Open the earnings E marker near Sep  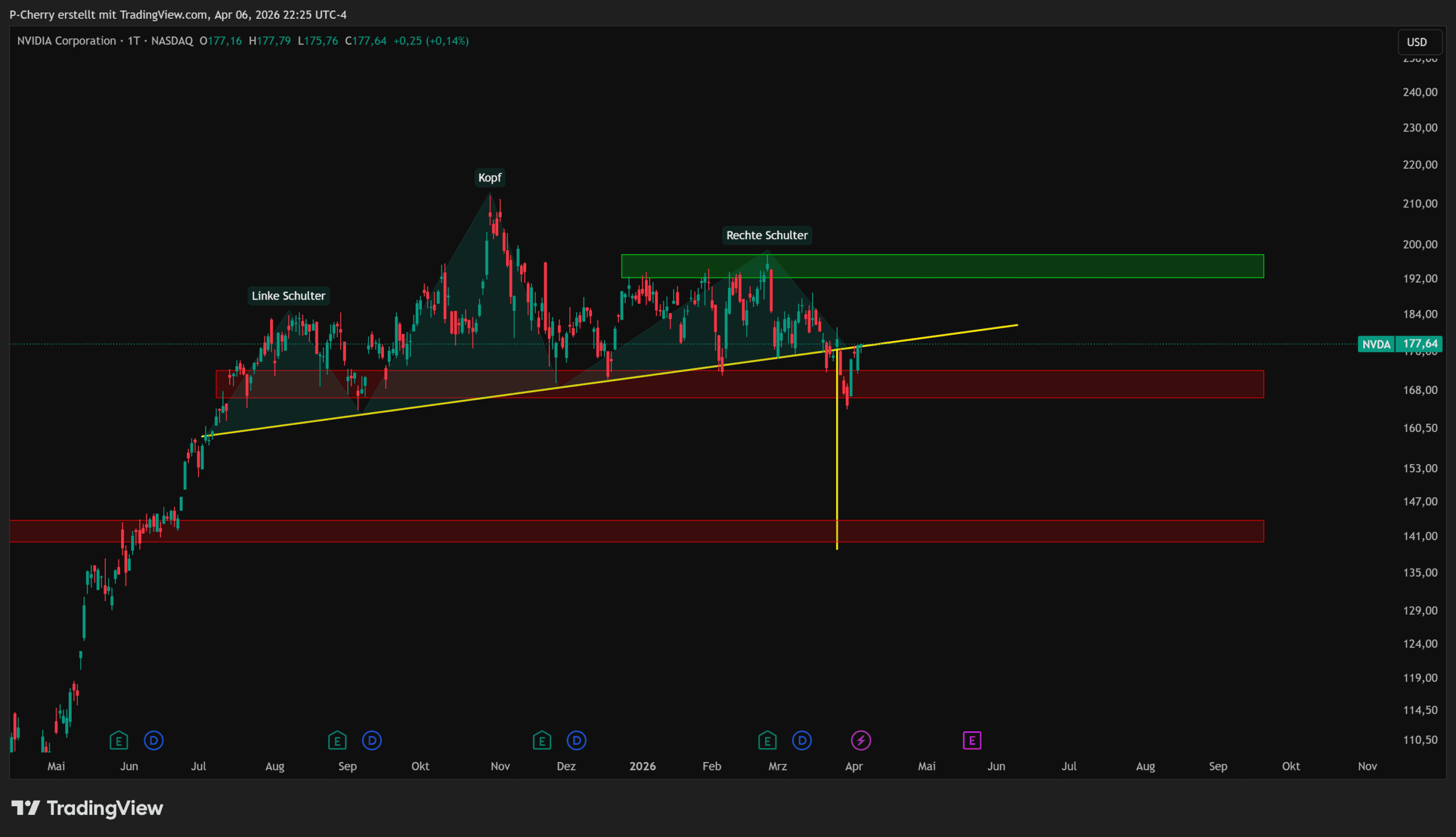337,740
